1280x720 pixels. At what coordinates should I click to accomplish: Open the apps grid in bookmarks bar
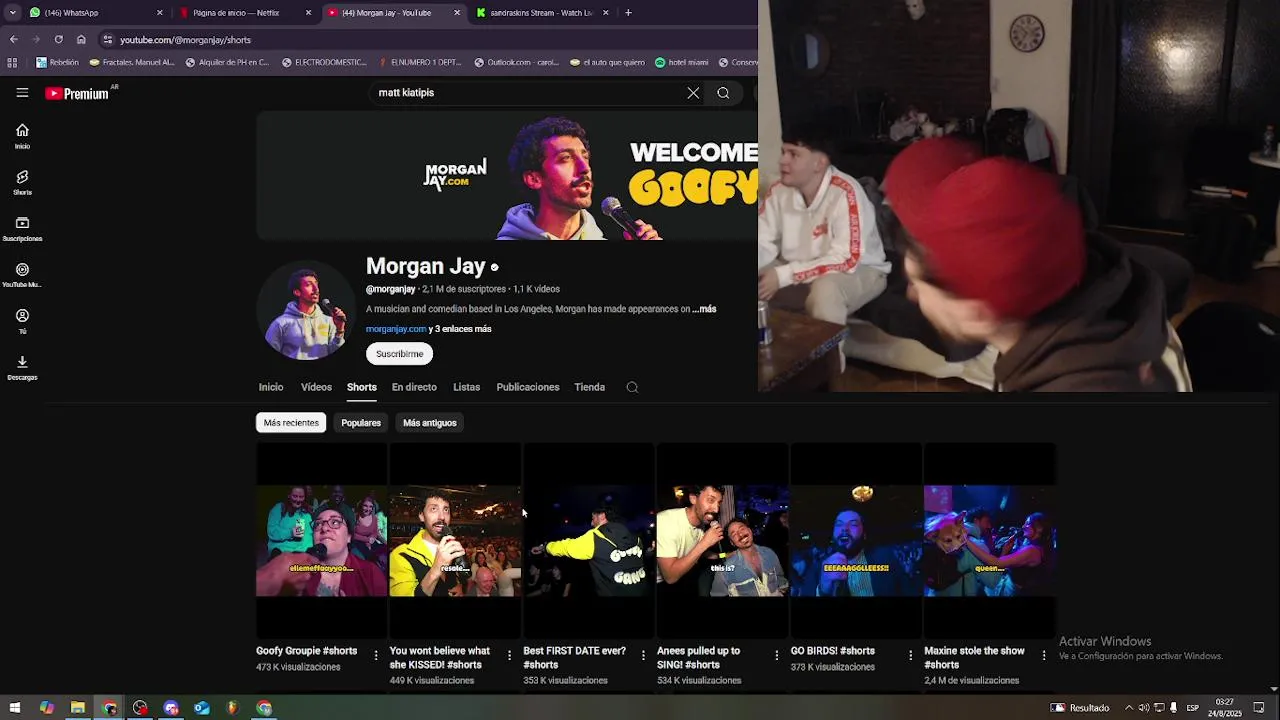pyautogui.click(x=12, y=62)
